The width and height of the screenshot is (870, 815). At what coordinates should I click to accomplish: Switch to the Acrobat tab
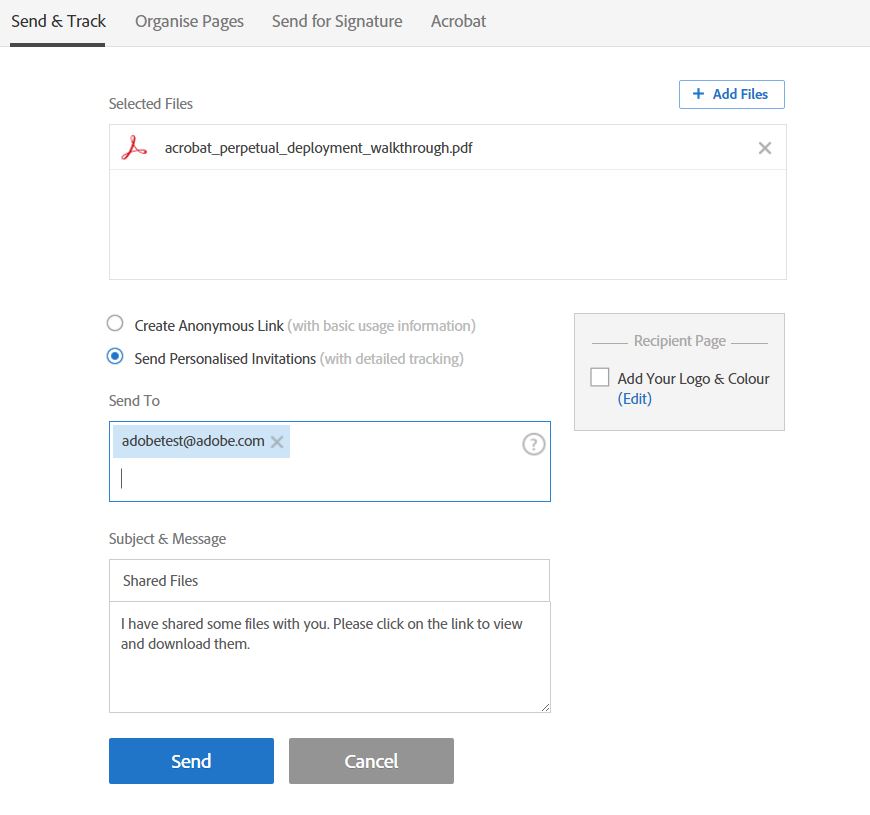pyautogui.click(x=458, y=20)
